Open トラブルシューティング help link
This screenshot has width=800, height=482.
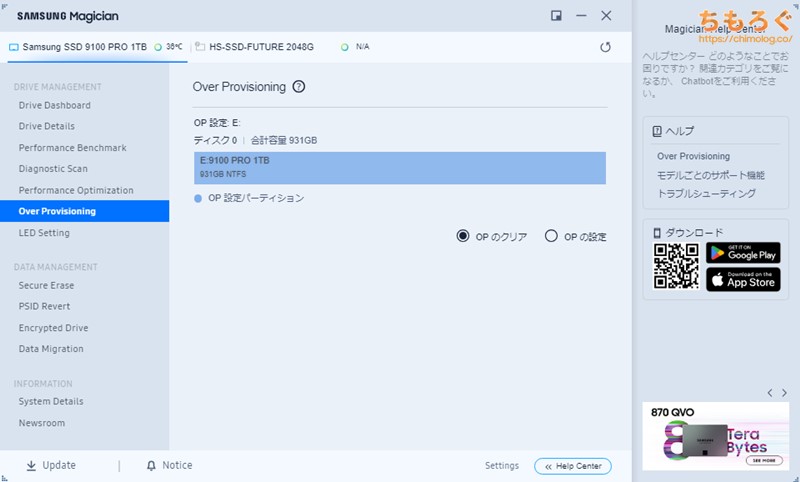(x=706, y=193)
